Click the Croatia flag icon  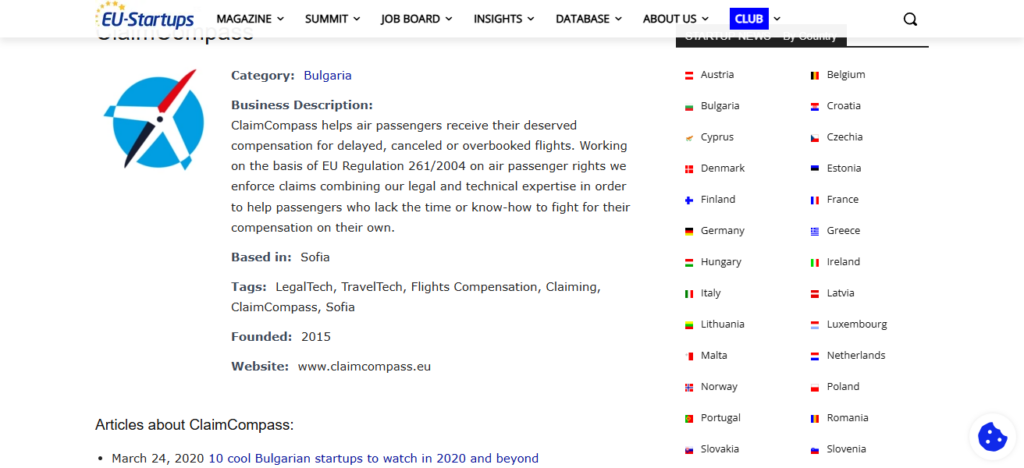(x=814, y=106)
